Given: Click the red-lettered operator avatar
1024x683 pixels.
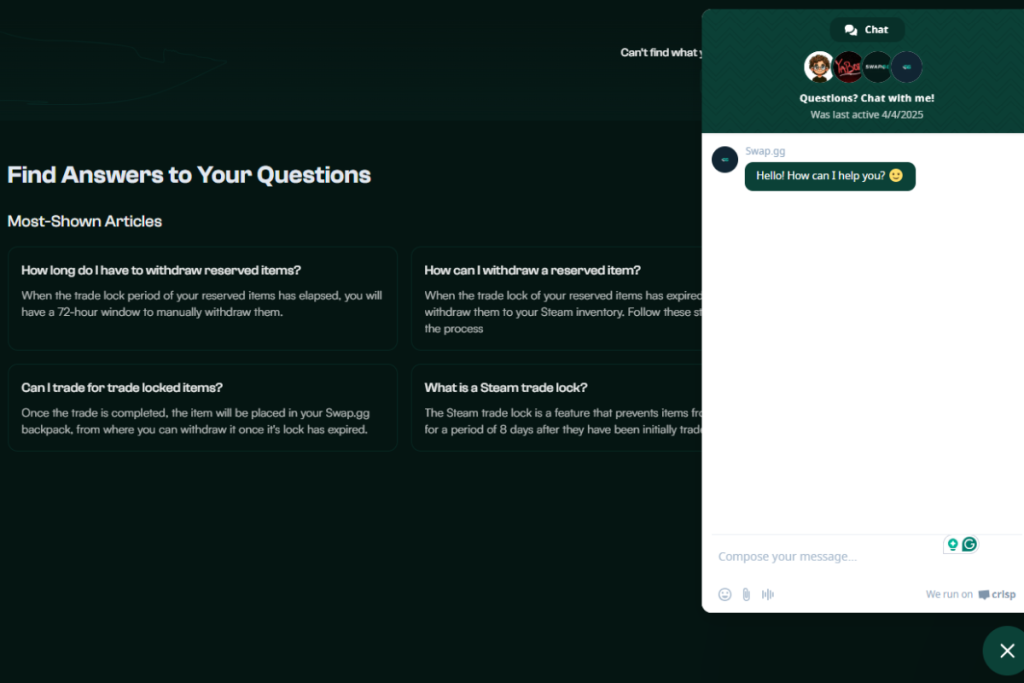Looking at the screenshot, I should click(848, 67).
